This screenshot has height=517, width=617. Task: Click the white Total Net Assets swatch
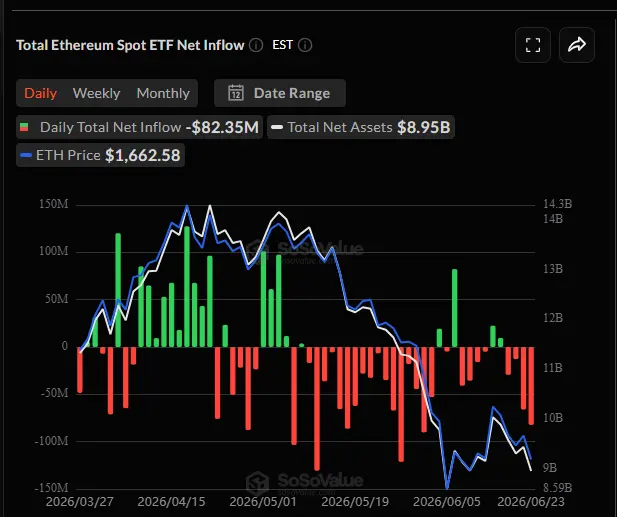[x=277, y=127]
